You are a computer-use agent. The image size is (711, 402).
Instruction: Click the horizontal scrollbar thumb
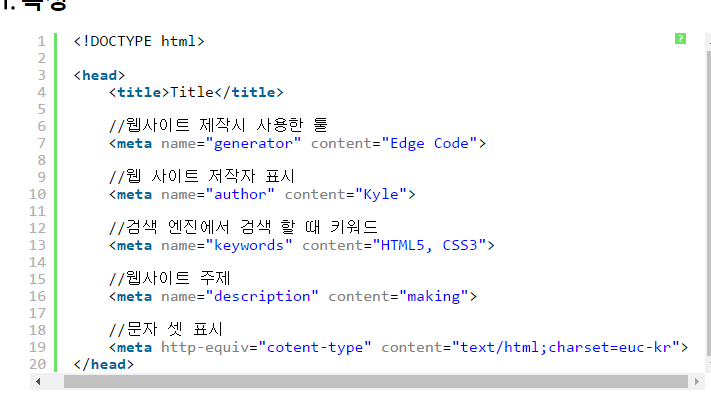[x=375, y=382]
